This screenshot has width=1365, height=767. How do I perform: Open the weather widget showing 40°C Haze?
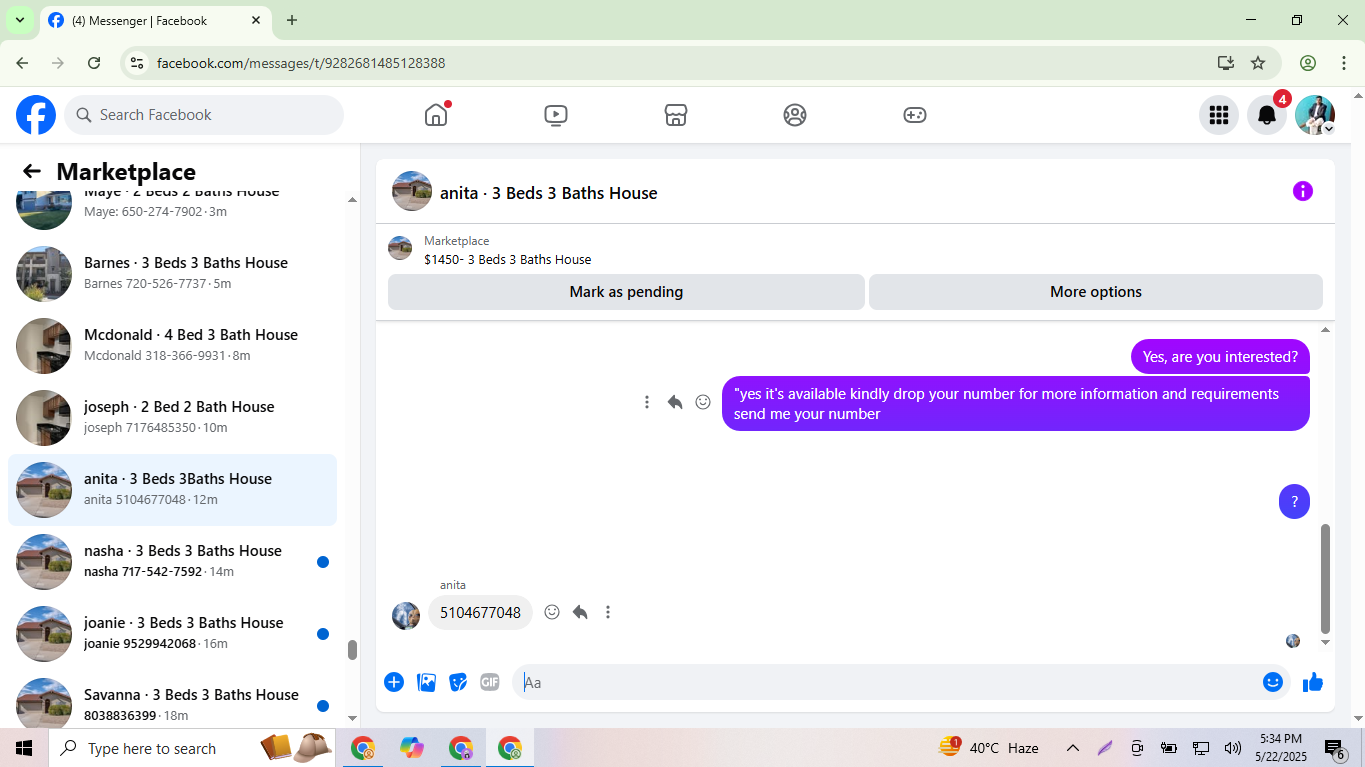coord(989,748)
